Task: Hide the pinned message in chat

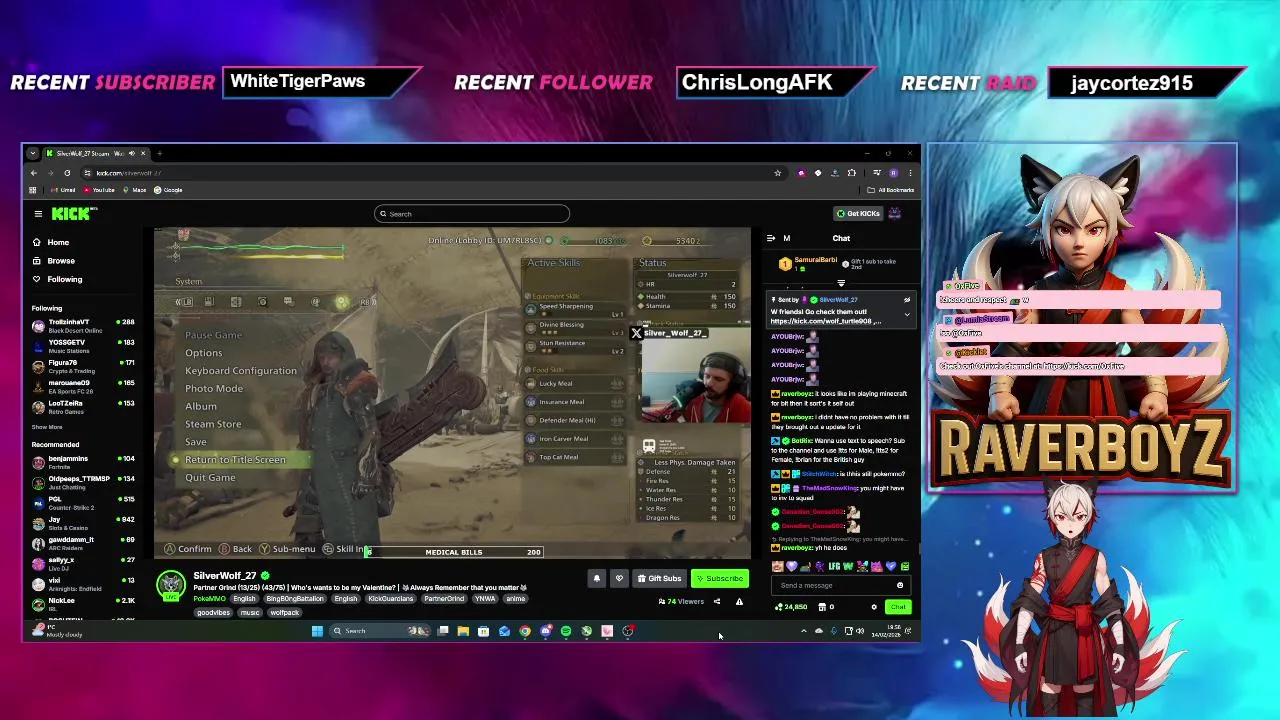Action: [x=907, y=300]
